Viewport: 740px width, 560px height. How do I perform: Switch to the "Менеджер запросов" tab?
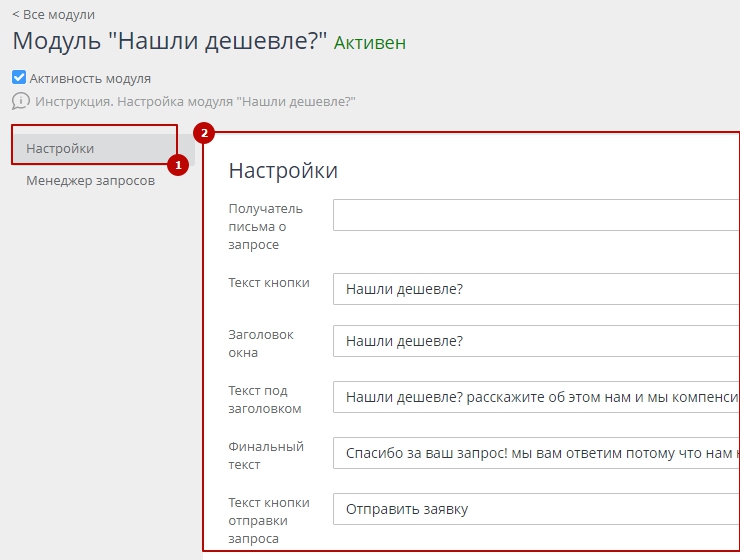(x=90, y=181)
